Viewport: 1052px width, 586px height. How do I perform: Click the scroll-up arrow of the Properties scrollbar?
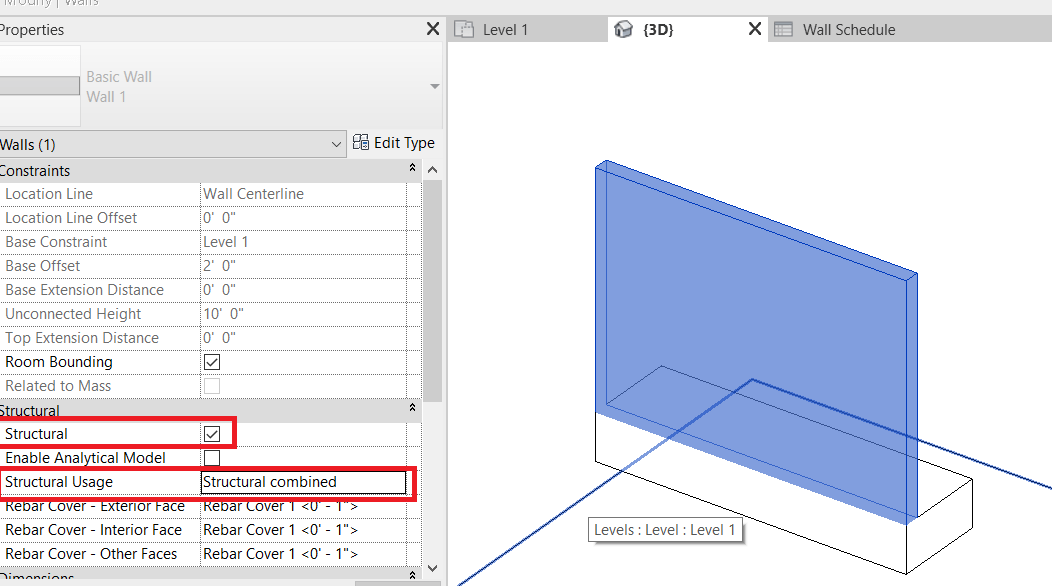[431, 168]
